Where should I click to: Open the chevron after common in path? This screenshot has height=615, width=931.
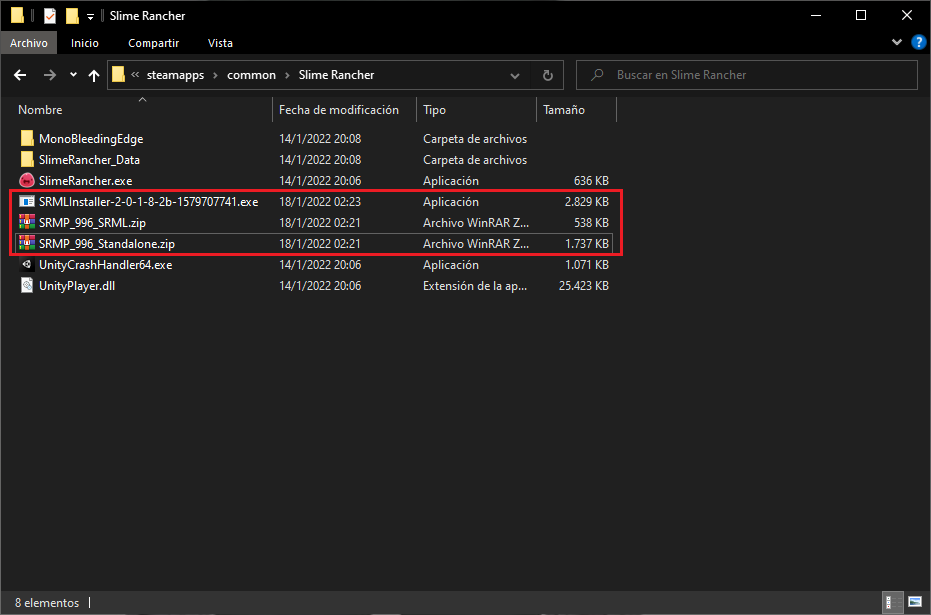[x=287, y=75]
